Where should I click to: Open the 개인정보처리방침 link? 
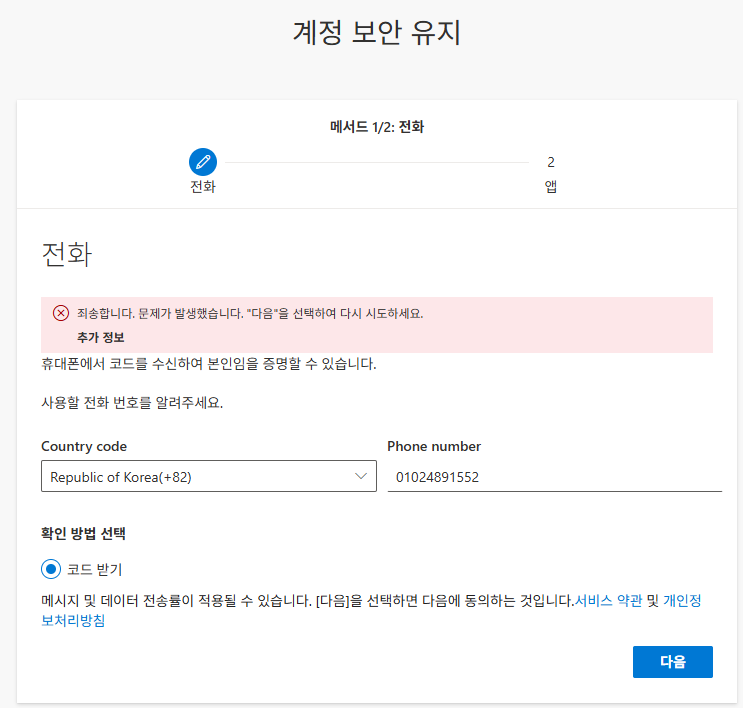tap(682, 601)
